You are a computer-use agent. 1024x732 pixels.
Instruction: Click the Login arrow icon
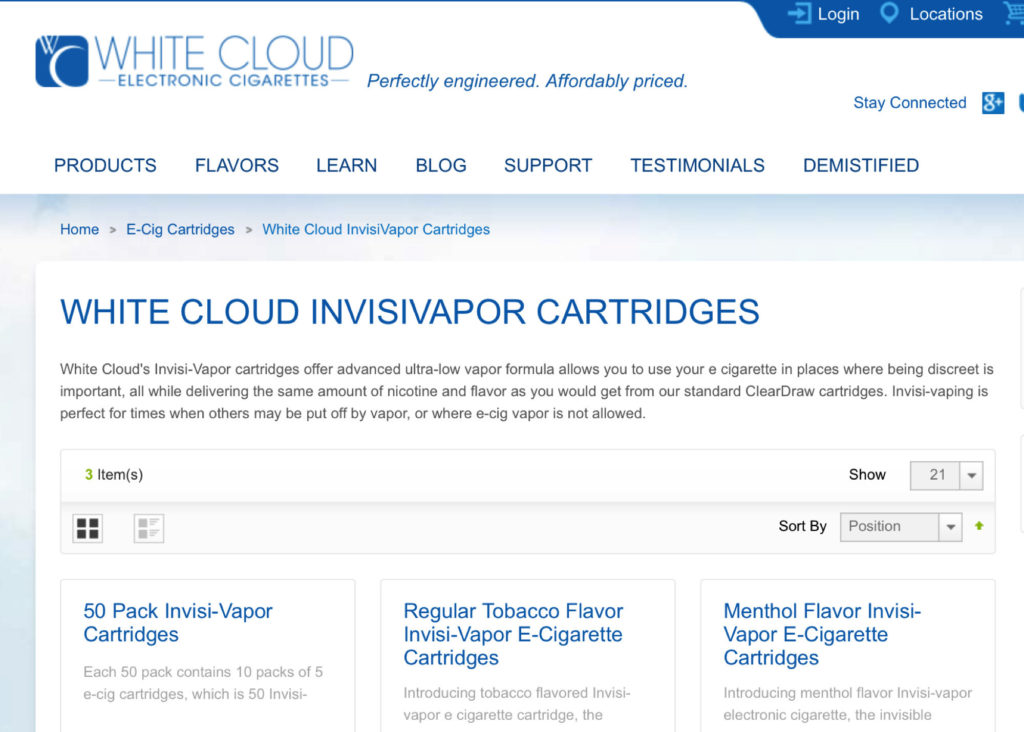(x=799, y=14)
